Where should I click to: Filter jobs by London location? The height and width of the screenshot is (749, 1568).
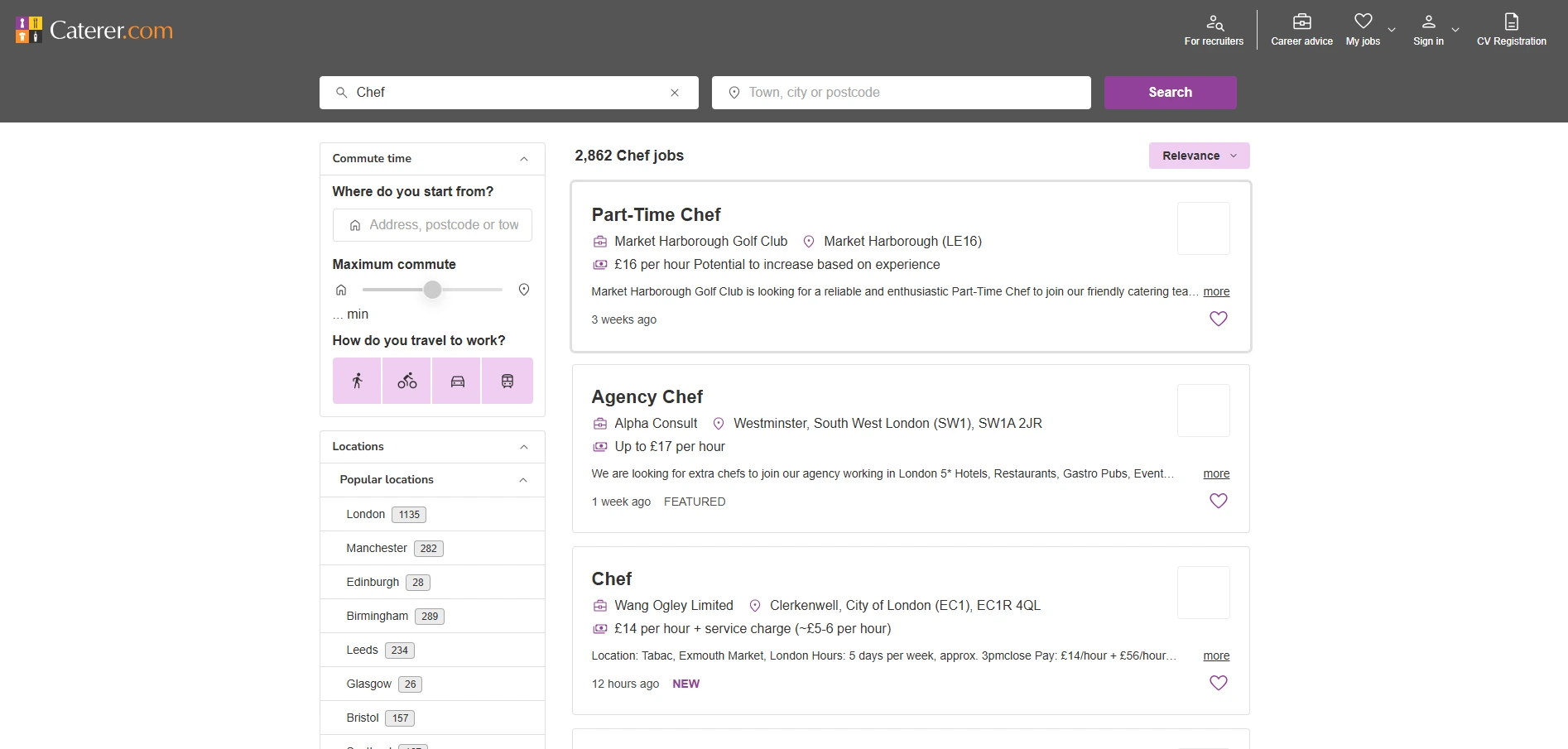432,514
